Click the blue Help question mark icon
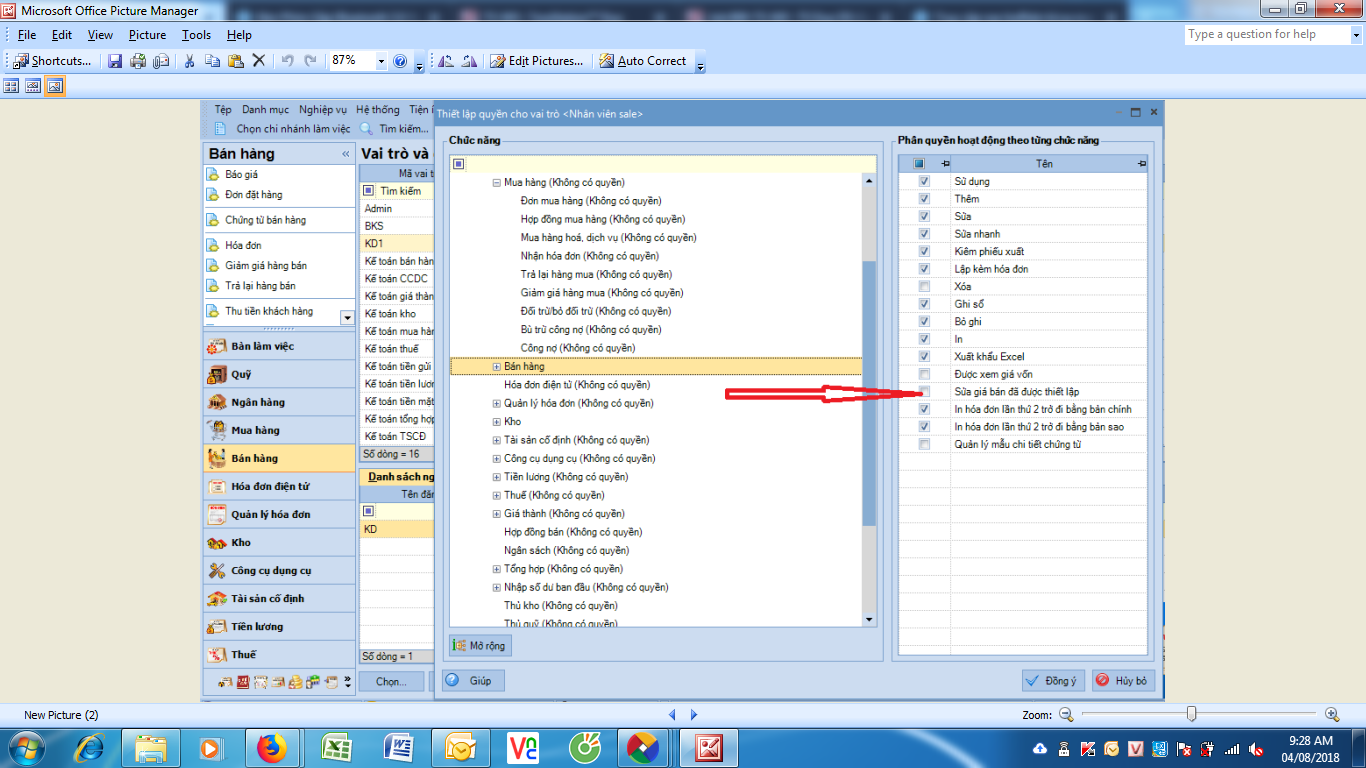Screen dimensions: 1366x768 400,61
